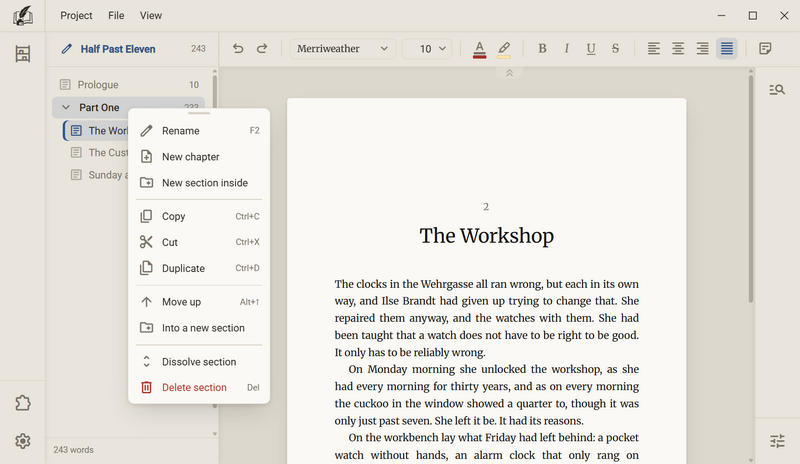Click the sidebar scroll down arrow
Screen dimensions: 800x464
[x=215, y=434]
